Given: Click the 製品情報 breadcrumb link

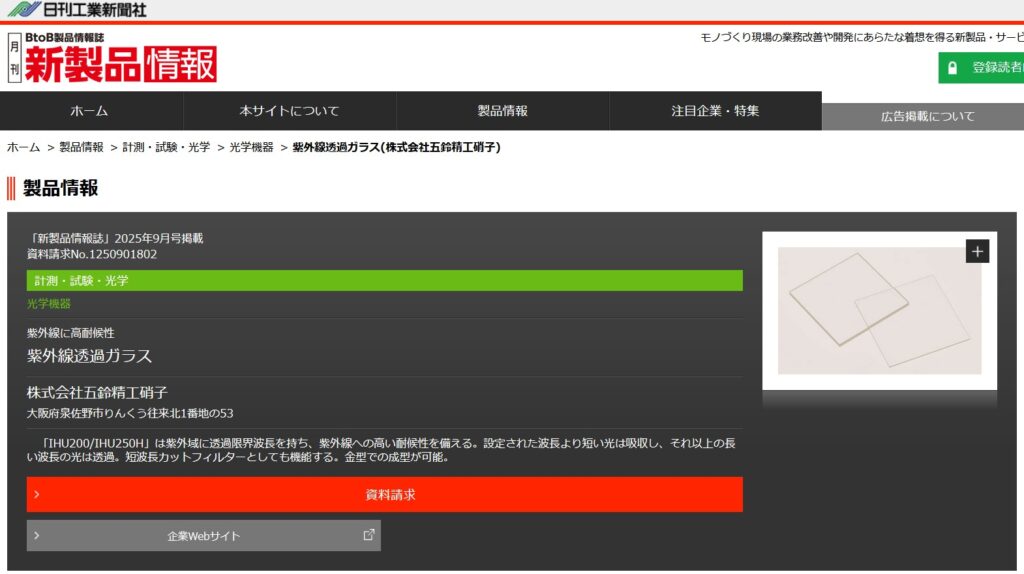Looking at the screenshot, I should pos(81,148).
